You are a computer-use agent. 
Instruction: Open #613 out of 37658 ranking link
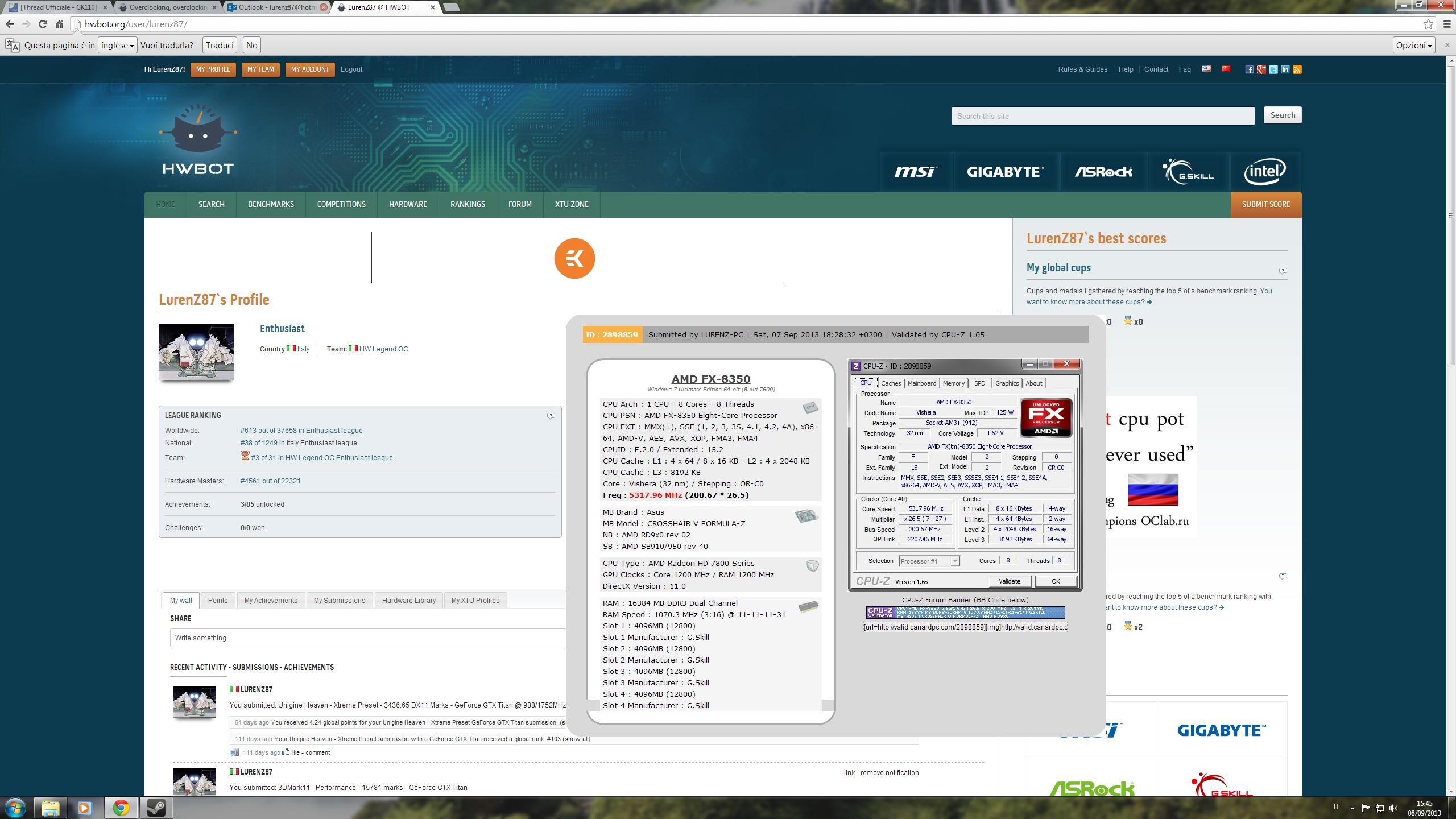click(x=301, y=431)
